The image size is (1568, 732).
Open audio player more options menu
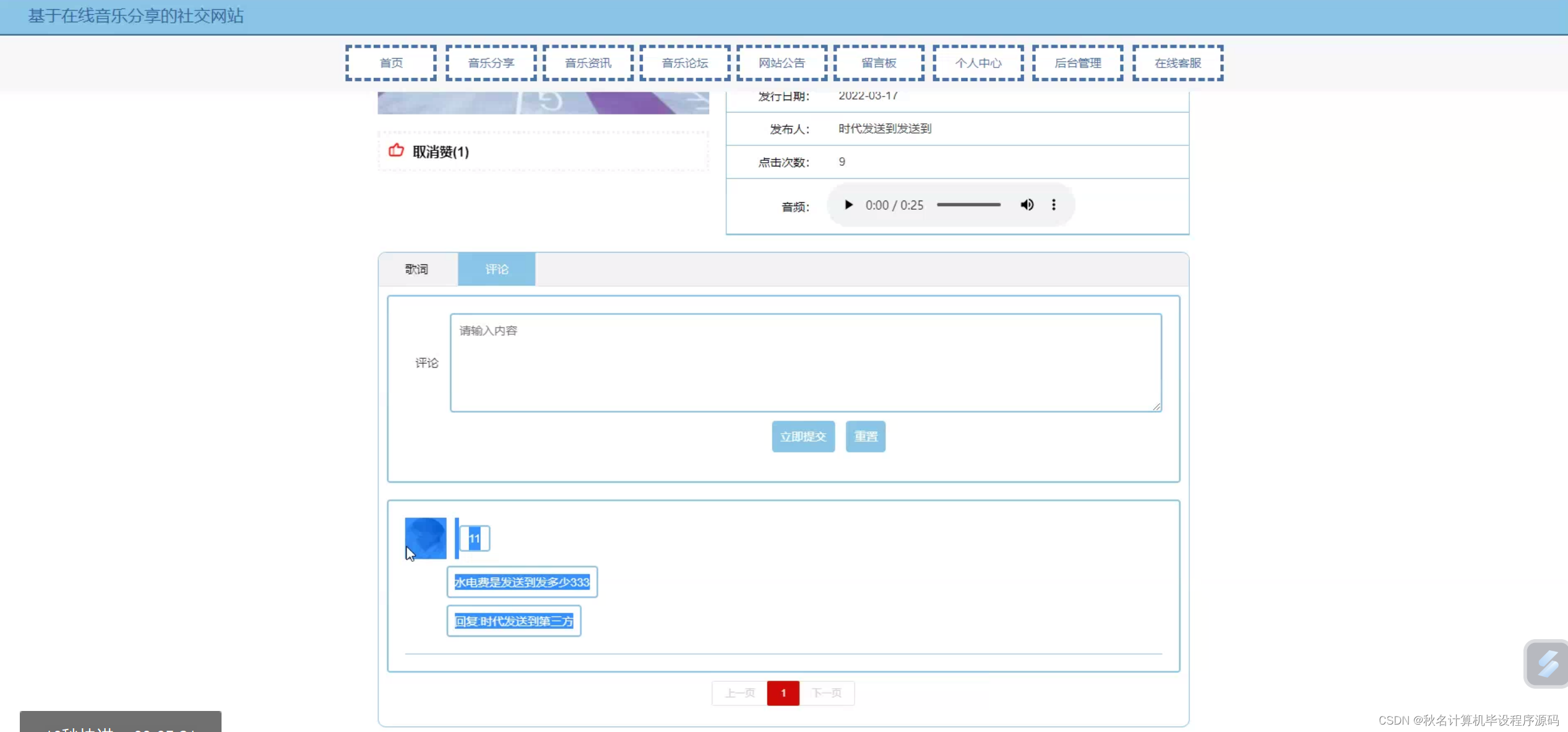pyautogui.click(x=1054, y=205)
